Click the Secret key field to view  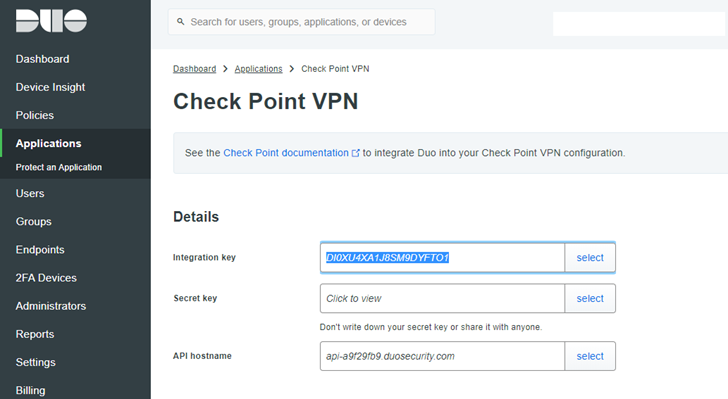(442, 298)
